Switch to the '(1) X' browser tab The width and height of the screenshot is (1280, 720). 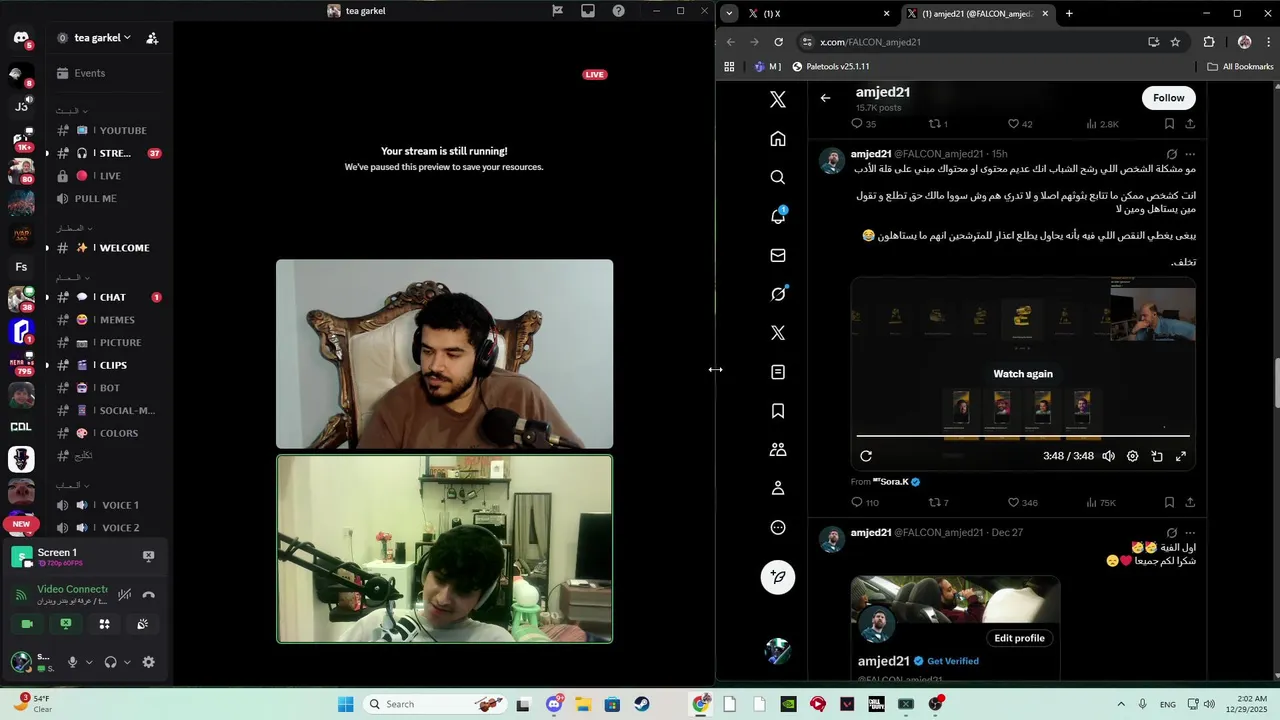[x=815, y=14]
